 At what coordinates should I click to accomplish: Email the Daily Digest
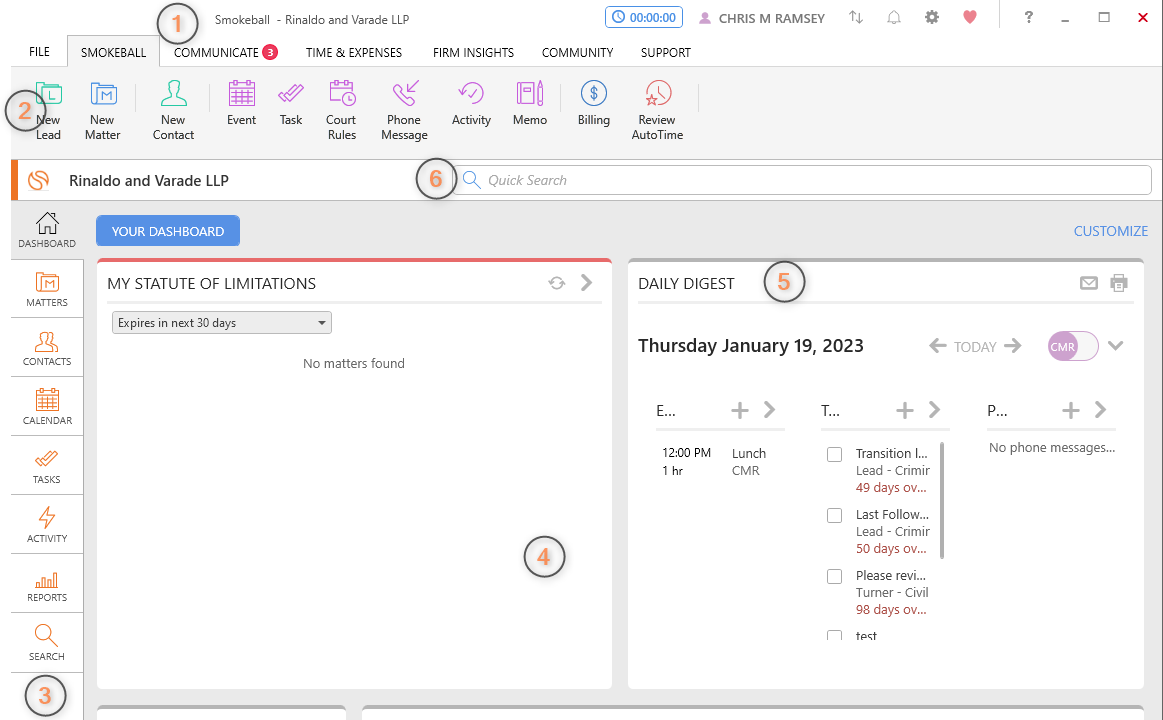tap(1088, 283)
